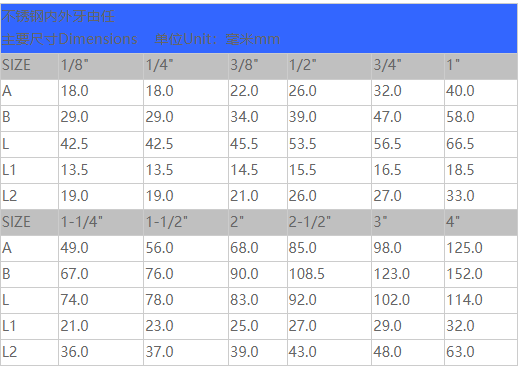Click the second SIZE row label
This screenshot has width=519, height=368.
tap(30, 223)
